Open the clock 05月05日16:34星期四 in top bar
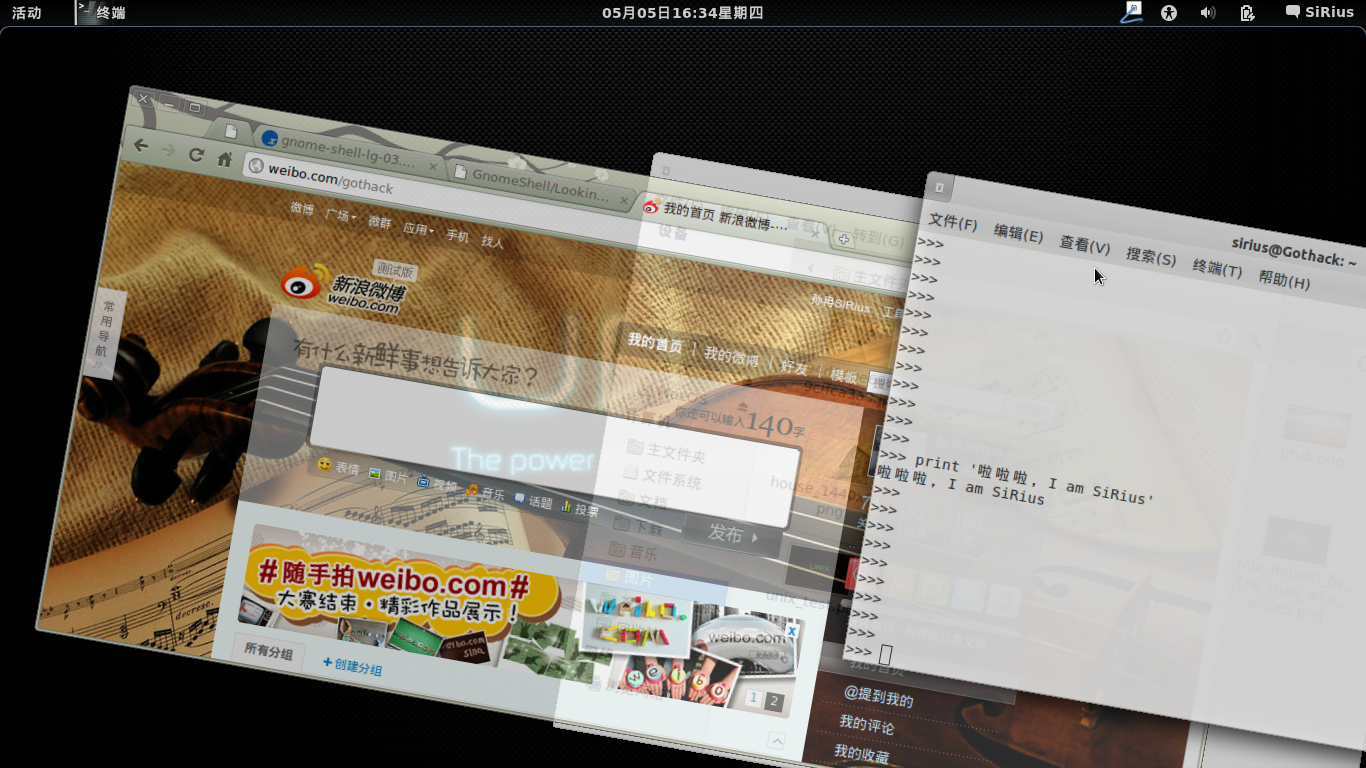Viewport: 1366px width, 768px height. 682,13
